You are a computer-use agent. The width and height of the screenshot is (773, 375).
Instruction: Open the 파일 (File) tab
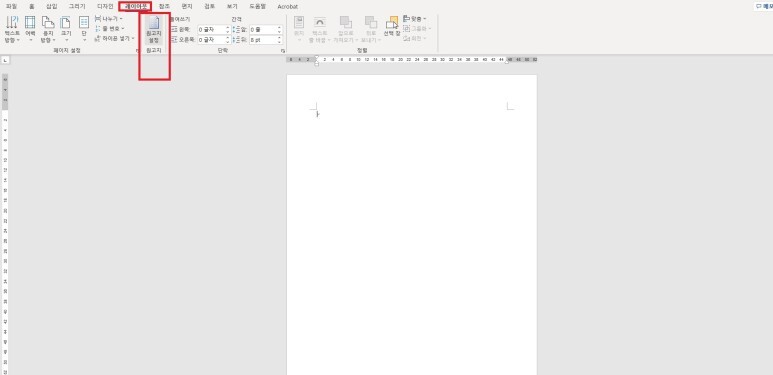click(x=11, y=6)
